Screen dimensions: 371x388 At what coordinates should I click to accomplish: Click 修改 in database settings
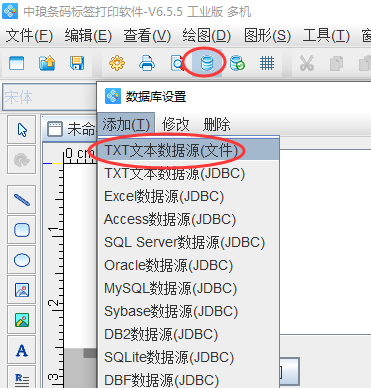(176, 125)
